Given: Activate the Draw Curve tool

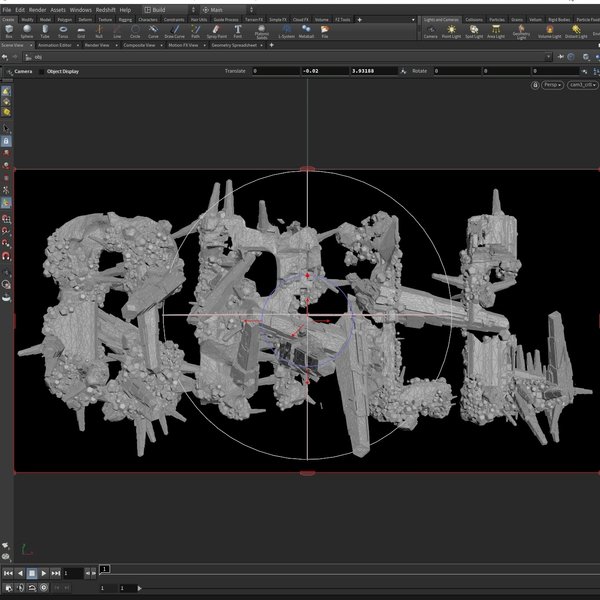Looking at the screenshot, I should coord(174,31).
